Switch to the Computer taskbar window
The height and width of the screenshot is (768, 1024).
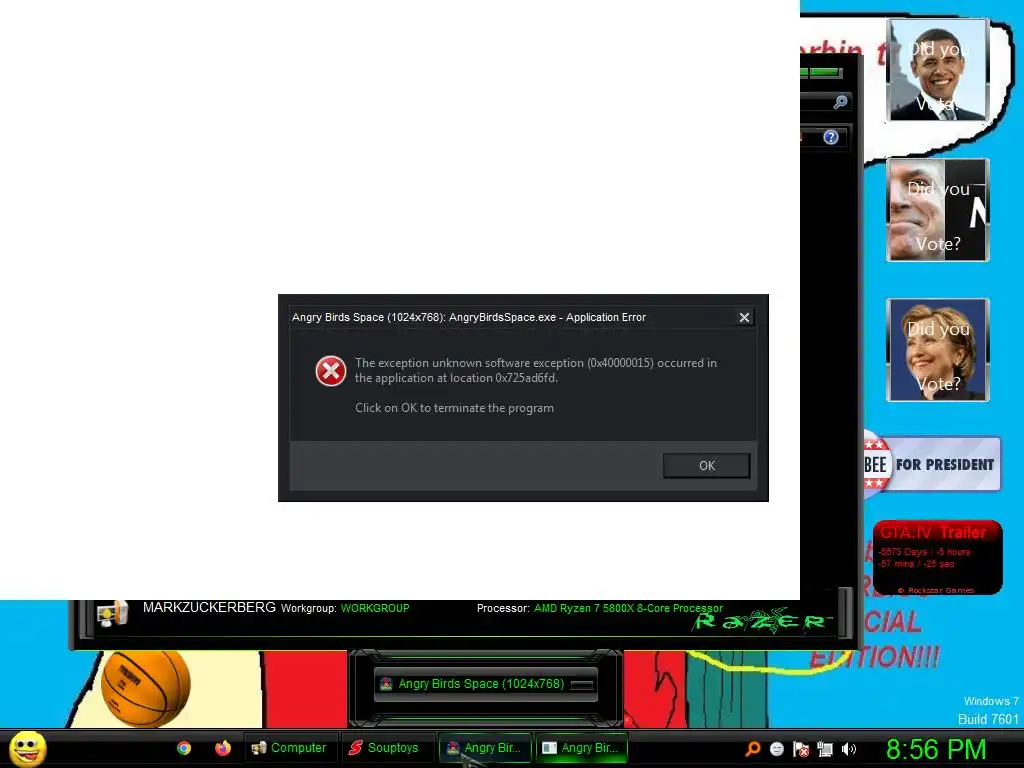(290, 748)
